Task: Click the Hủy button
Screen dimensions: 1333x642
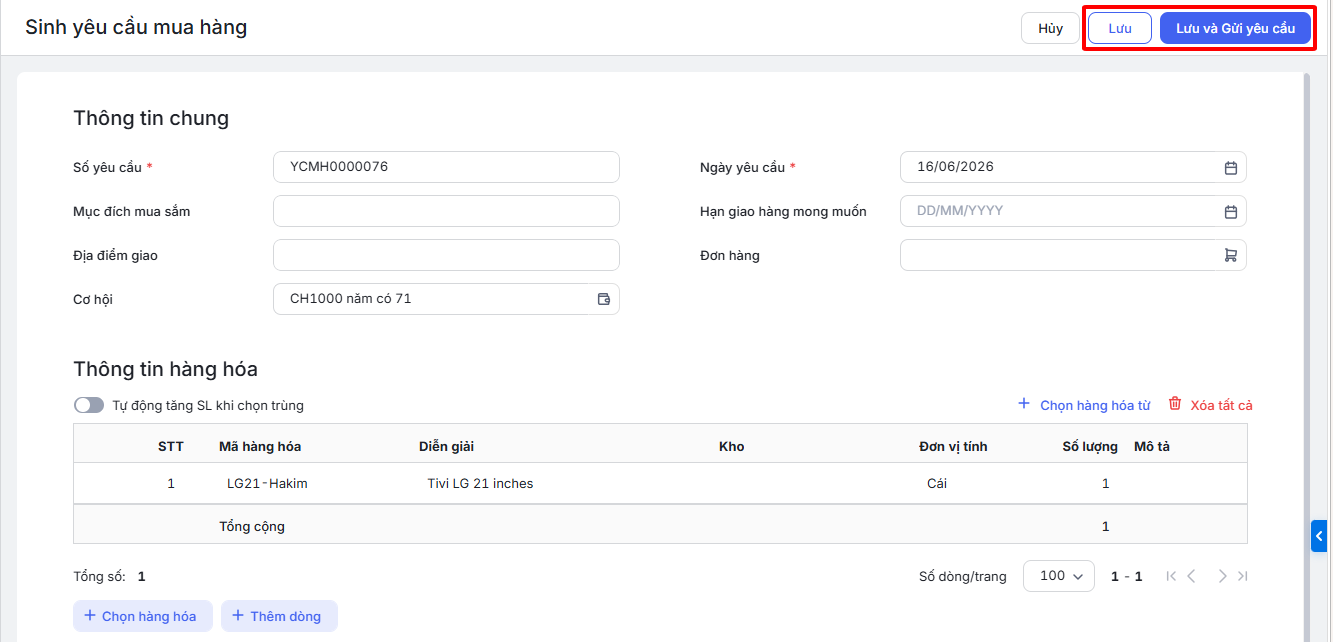Action: [x=1050, y=28]
